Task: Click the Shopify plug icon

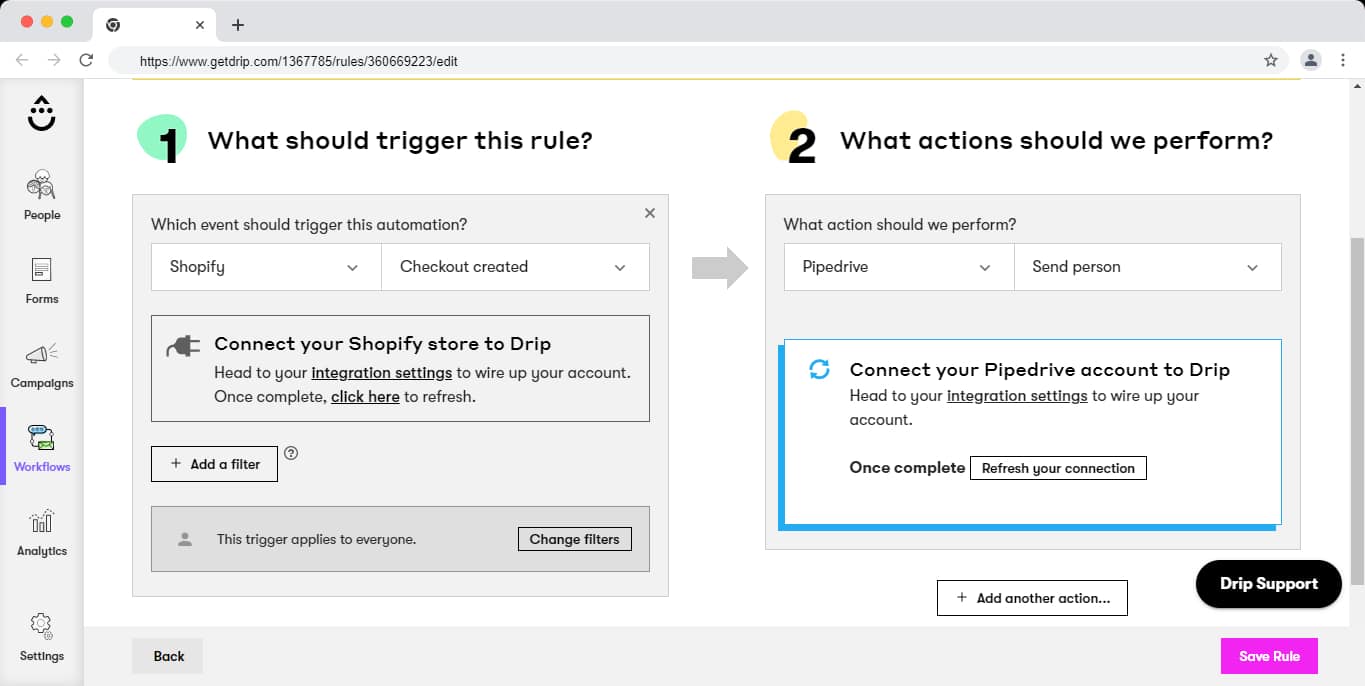Action: 183,346
